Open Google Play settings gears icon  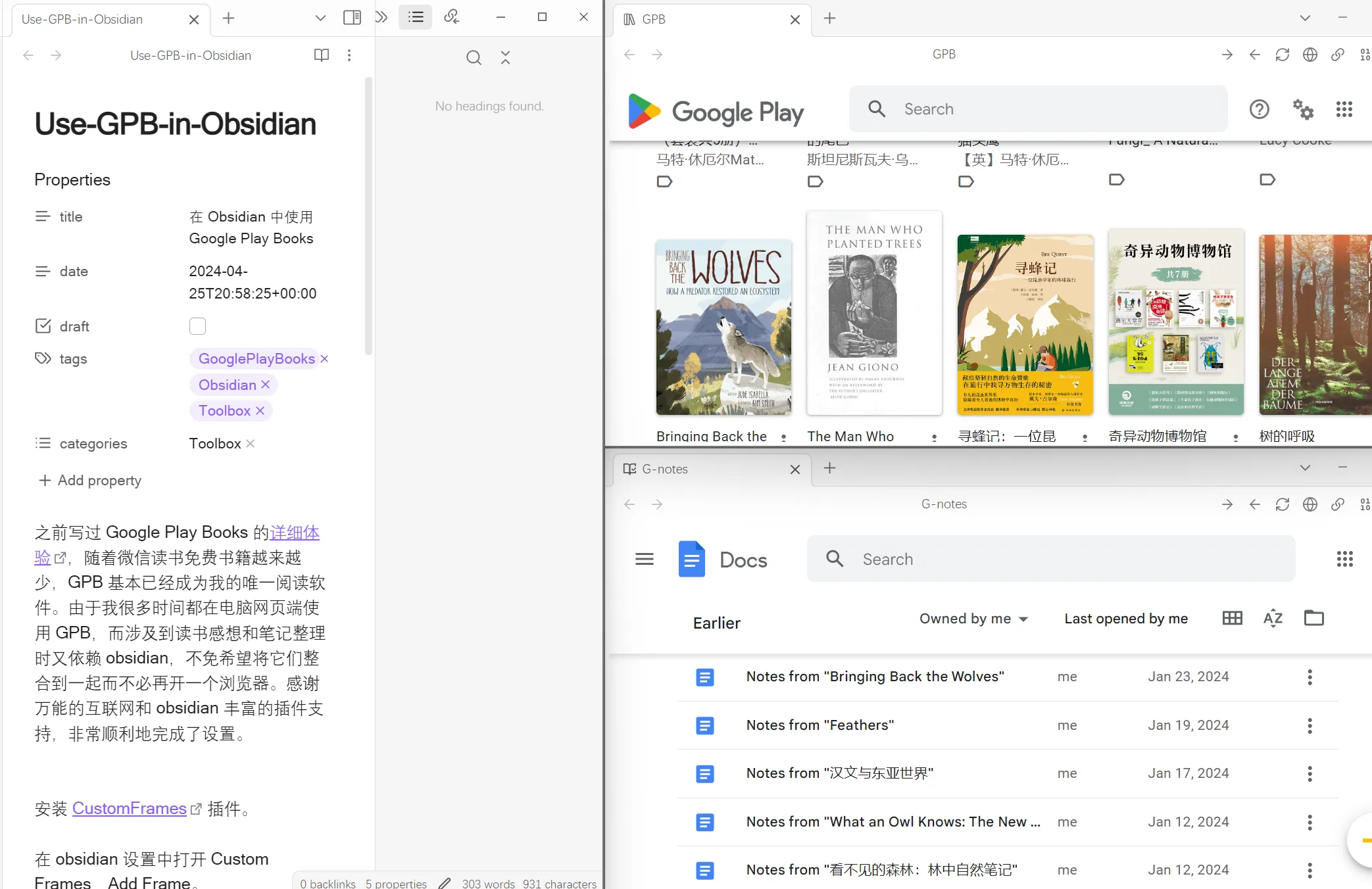point(1302,109)
